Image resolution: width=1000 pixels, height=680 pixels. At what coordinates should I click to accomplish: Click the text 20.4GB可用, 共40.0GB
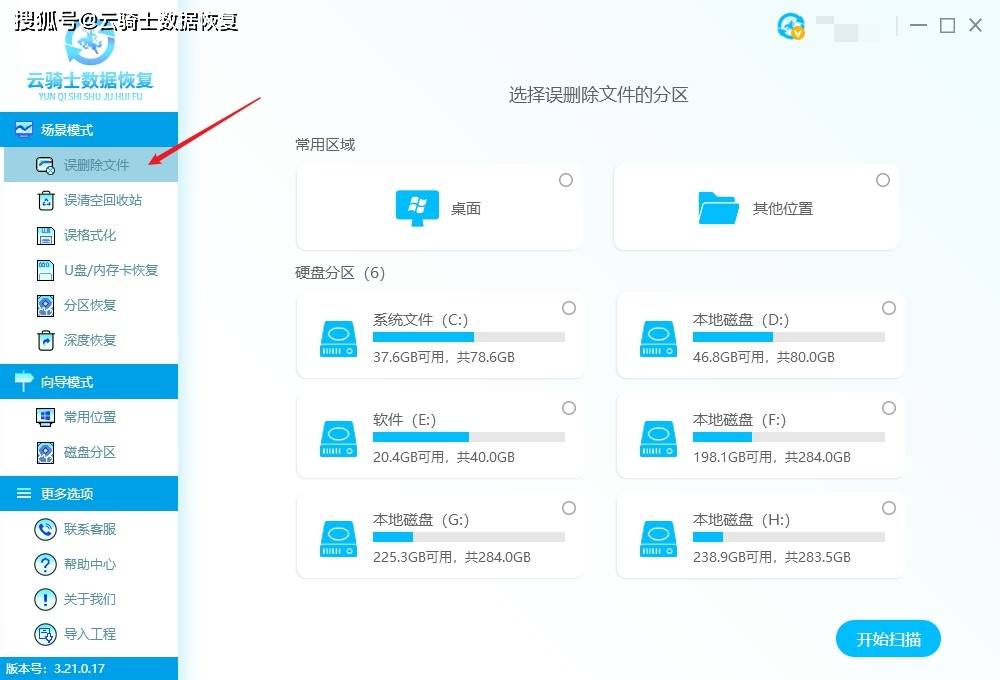pyautogui.click(x=444, y=457)
